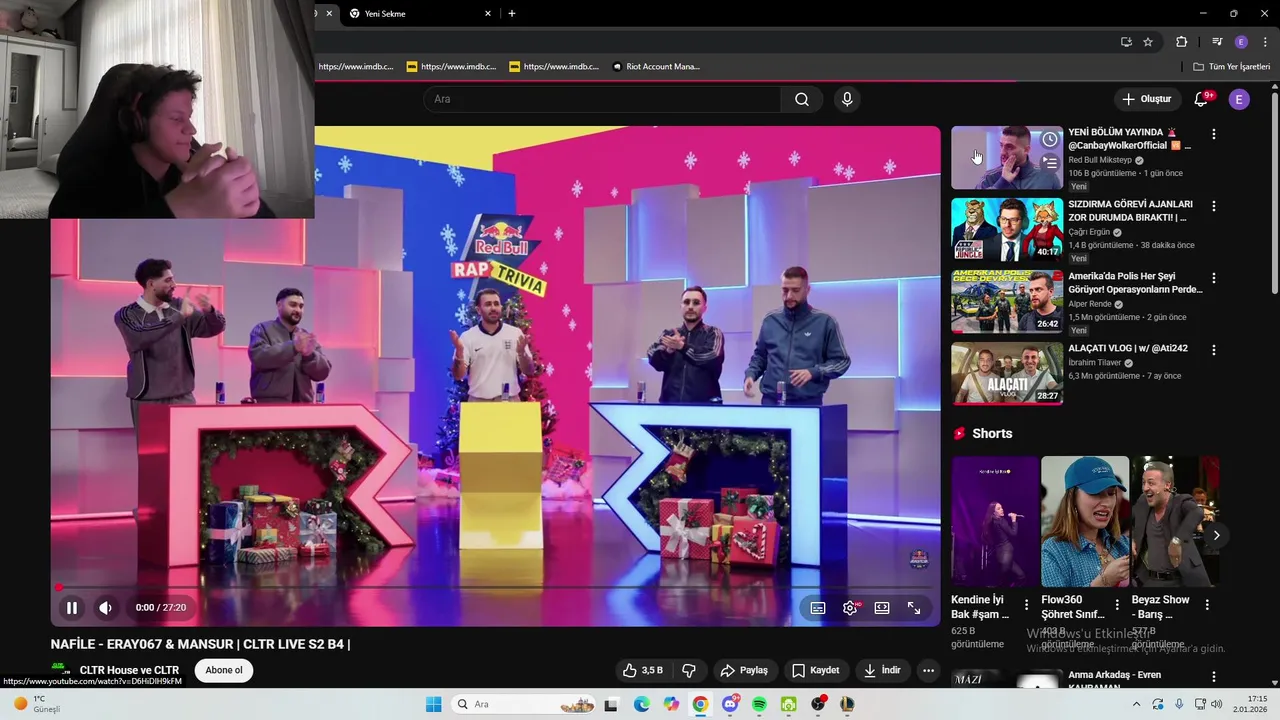Click the Oluştur create button
1280x720 pixels.
1146,99
